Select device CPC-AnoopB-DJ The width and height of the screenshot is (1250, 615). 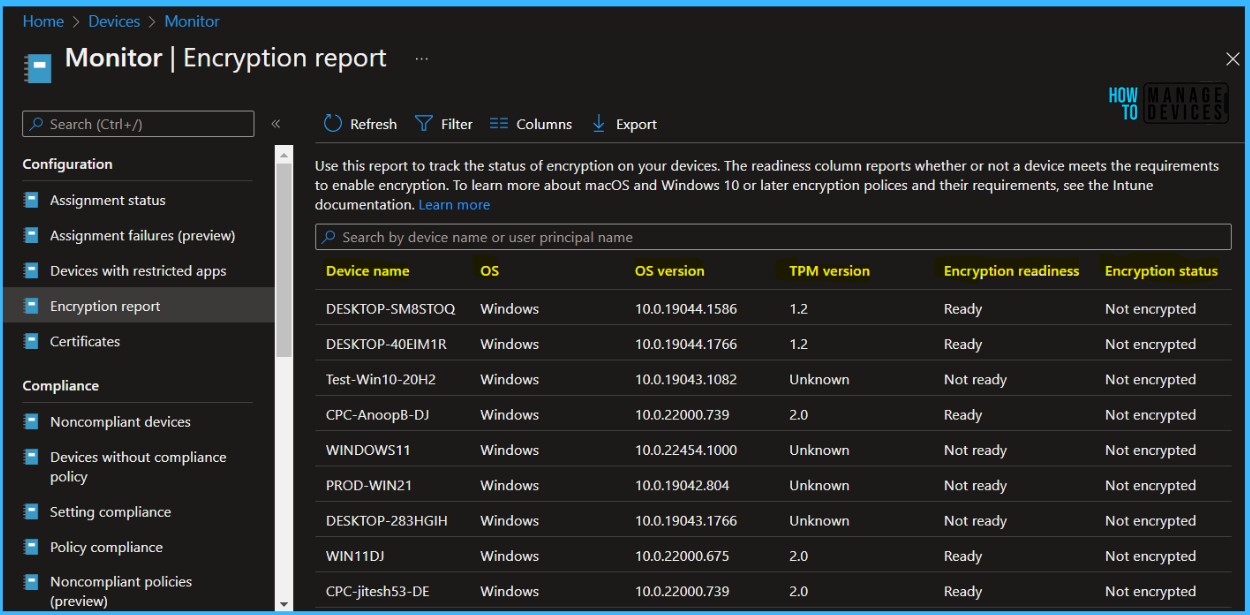[377, 415]
